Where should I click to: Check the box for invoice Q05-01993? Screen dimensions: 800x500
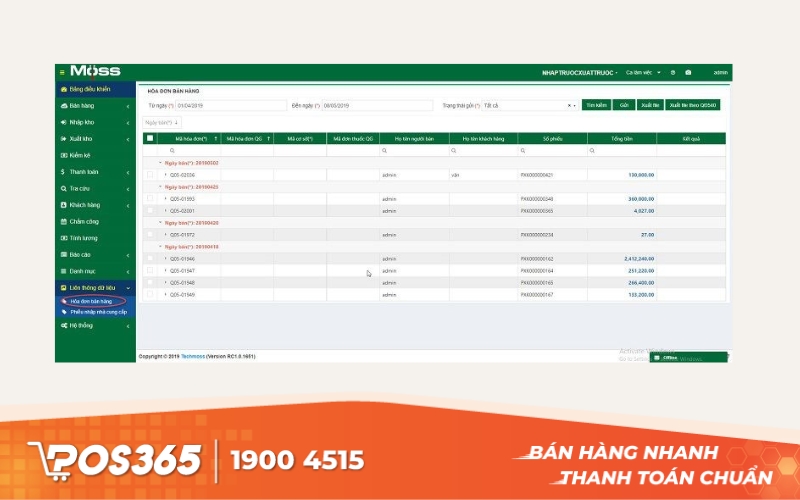[x=150, y=198]
